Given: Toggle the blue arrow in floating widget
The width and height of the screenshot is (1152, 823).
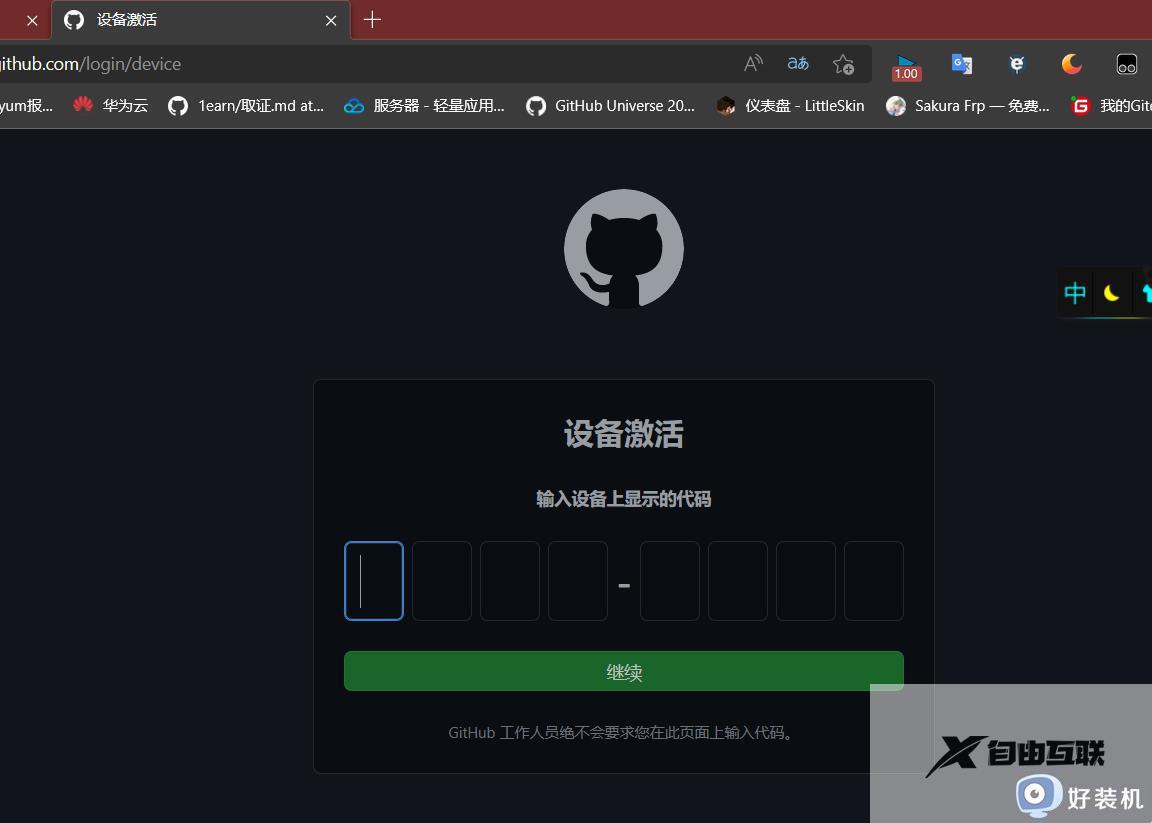Looking at the screenshot, I should (x=1145, y=293).
